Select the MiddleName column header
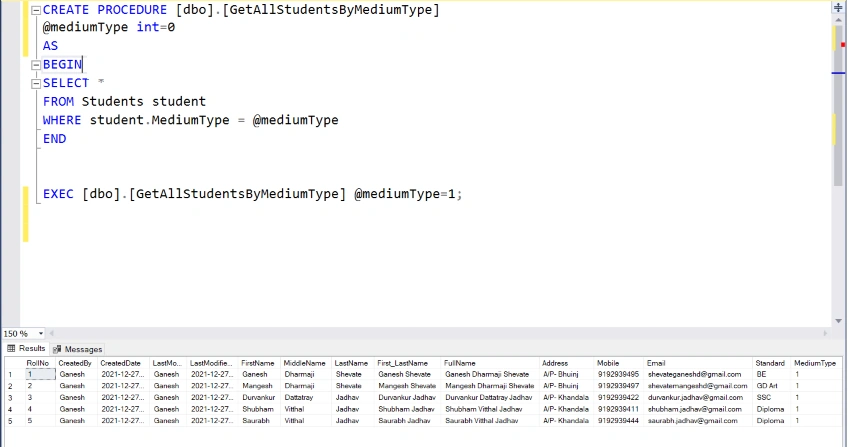The width and height of the screenshot is (850, 447). (305, 363)
